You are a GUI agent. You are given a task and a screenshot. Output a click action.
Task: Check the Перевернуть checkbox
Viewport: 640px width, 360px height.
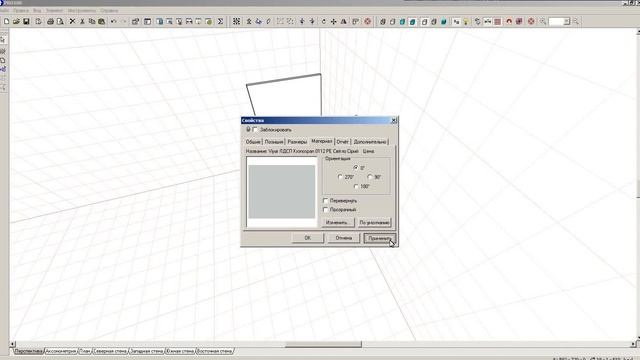(325, 200)
